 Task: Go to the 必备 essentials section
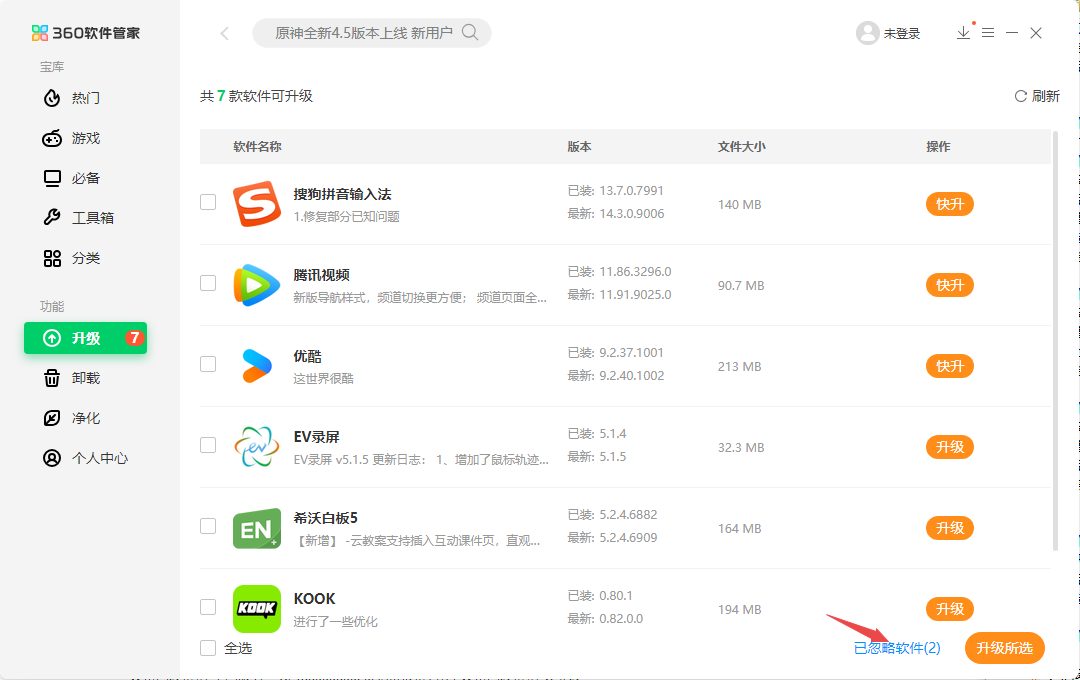click(72, 178)
